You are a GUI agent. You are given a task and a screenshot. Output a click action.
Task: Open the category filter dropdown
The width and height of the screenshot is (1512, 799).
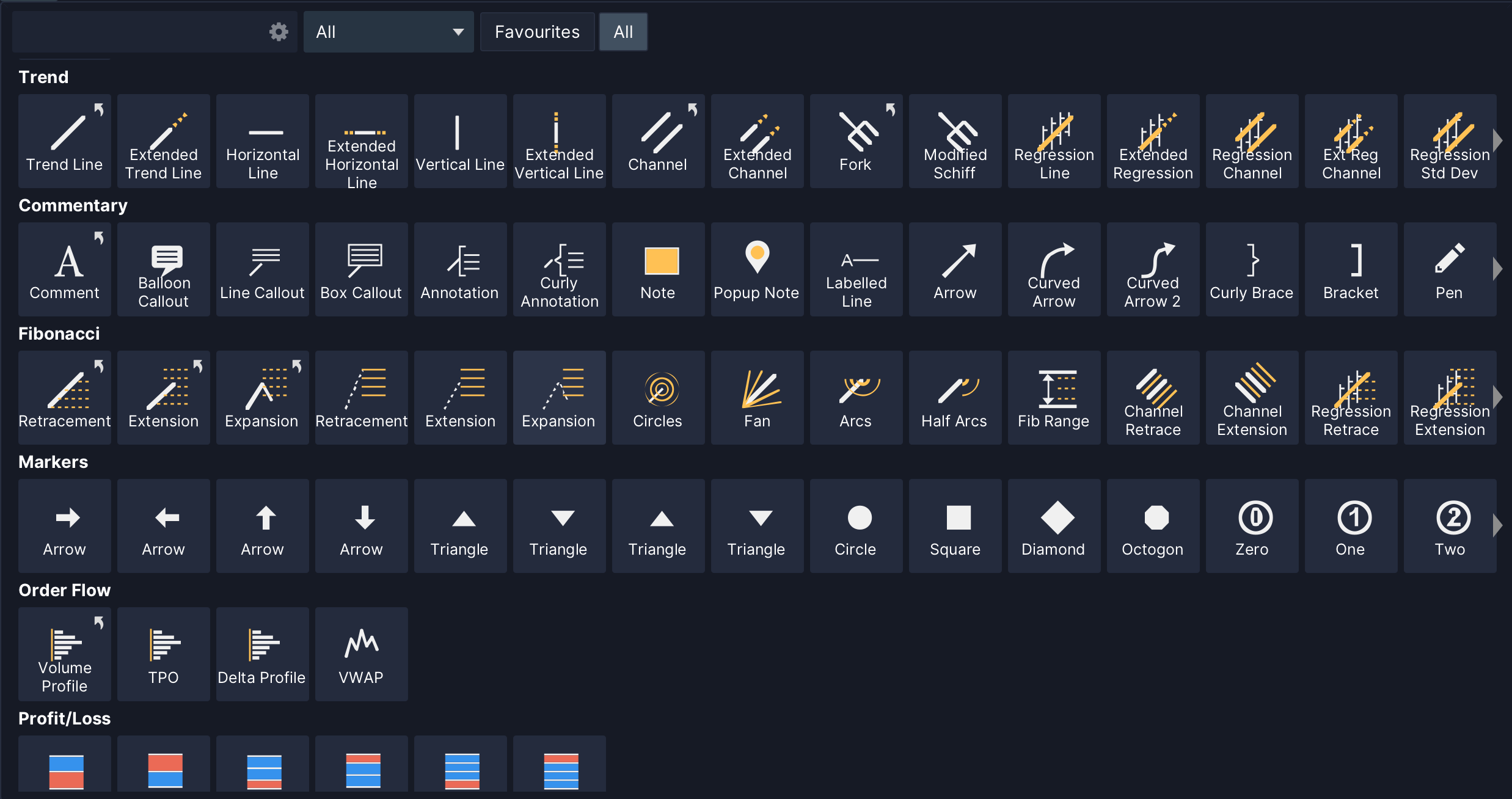(x=389, y=32)
